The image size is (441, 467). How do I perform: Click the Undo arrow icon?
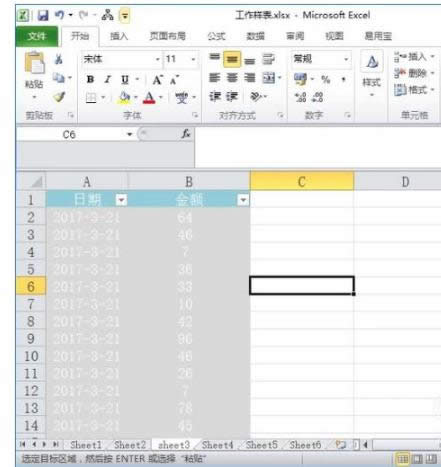pyautogui.click(x=60, y=15)
